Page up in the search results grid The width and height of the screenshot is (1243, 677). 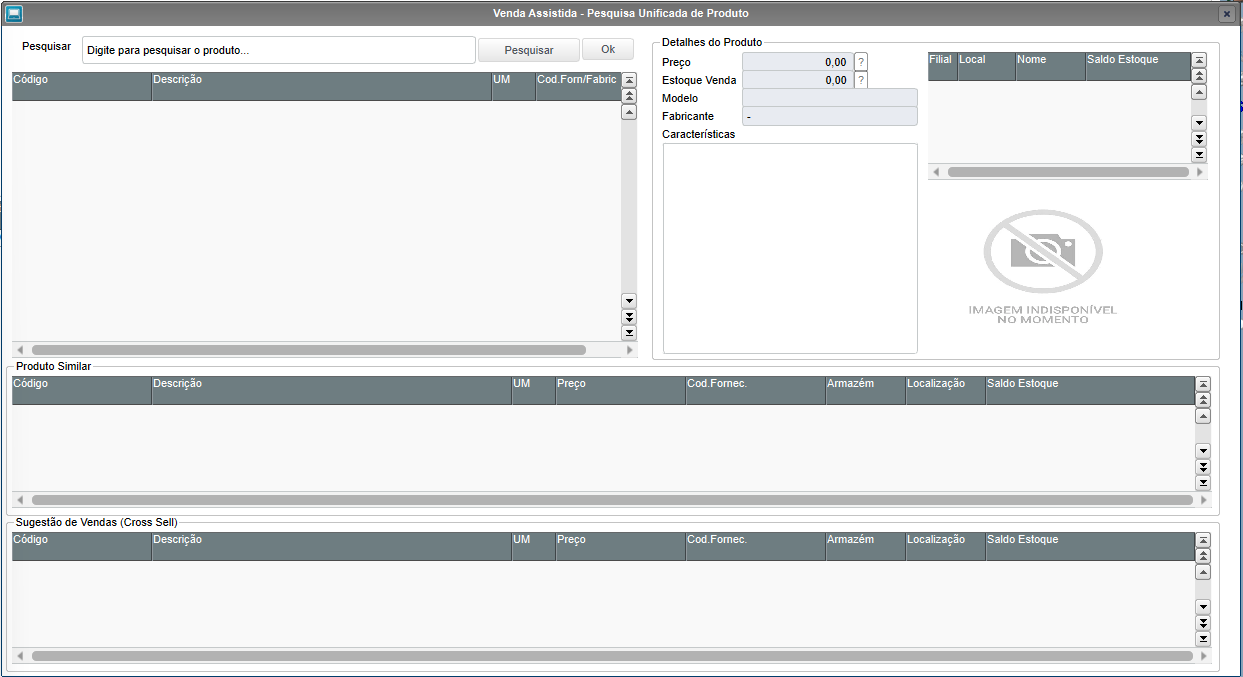point(629,96)
